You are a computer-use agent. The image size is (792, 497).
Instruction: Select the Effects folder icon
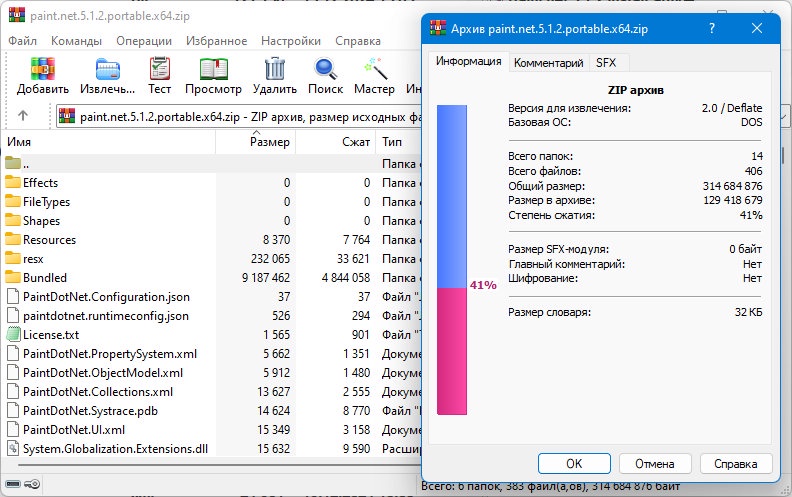[x=13, y=182]
